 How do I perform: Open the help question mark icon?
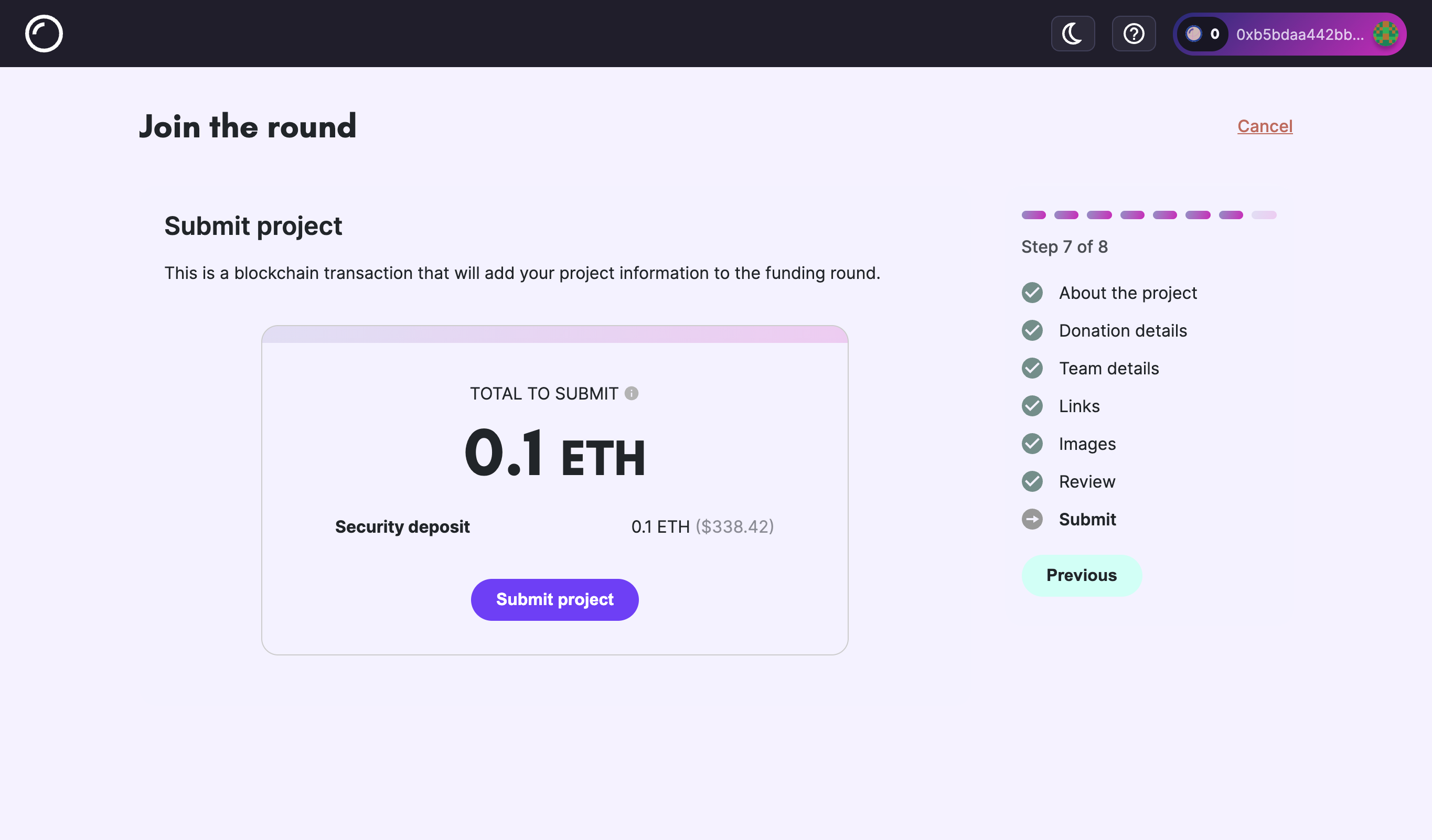point(1133,34)
